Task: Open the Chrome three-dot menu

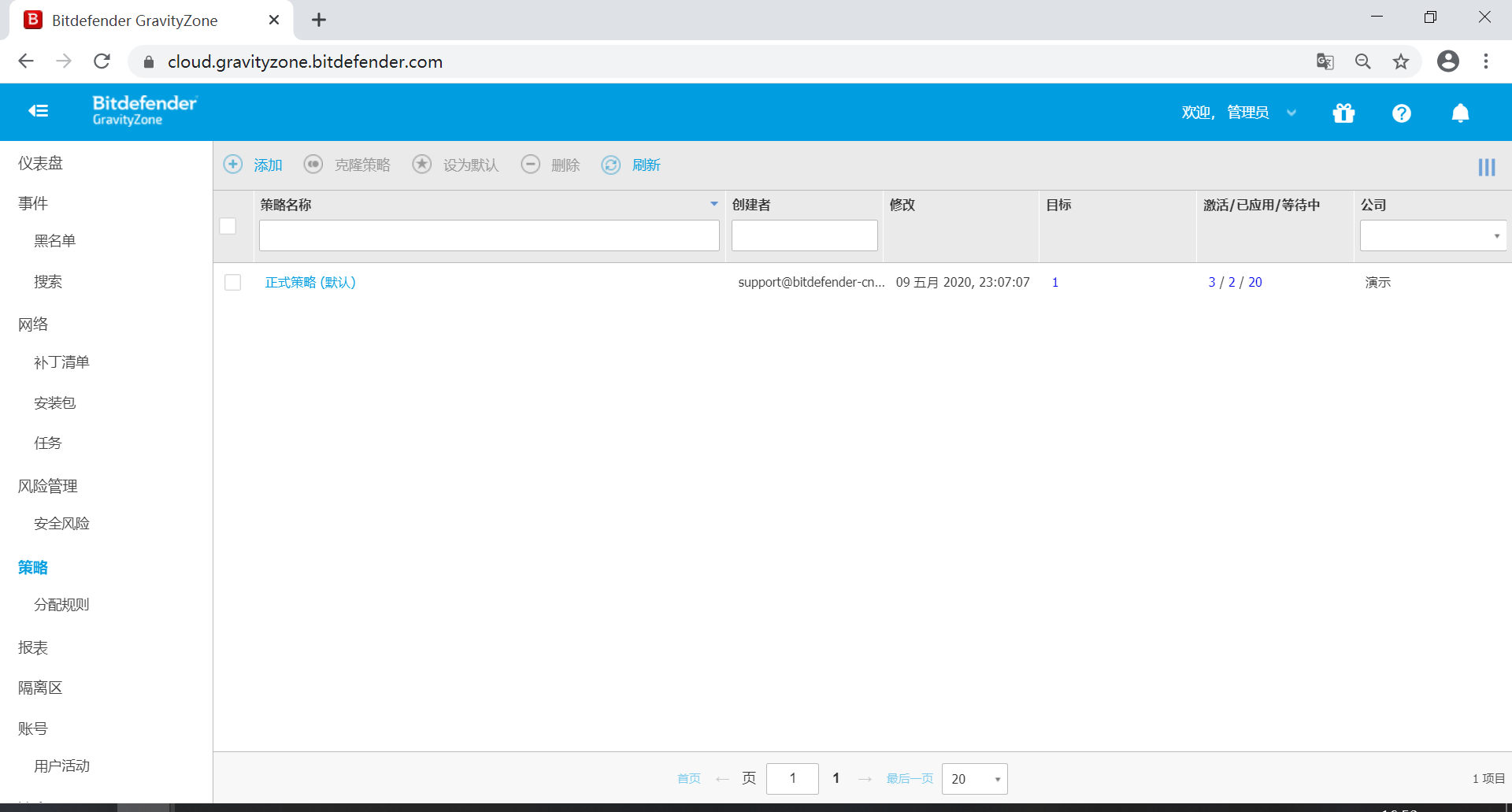Action: click(1485, 61)
